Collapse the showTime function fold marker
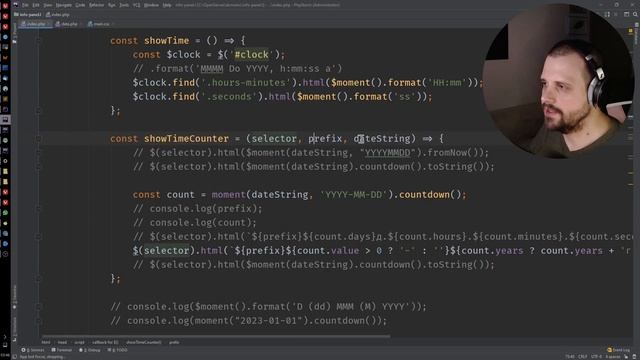This screenshot has width=640, height=360. pyautogui.click(x=38, y=40)
